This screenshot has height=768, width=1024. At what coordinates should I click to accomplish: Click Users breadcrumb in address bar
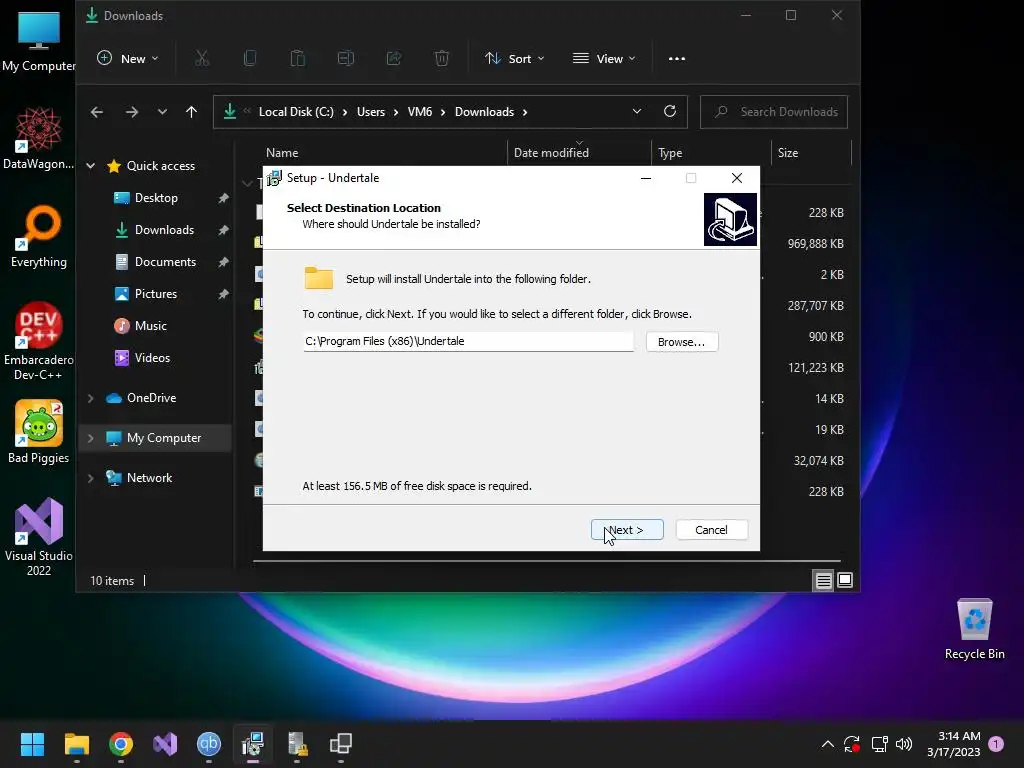[x=371, y=112]
